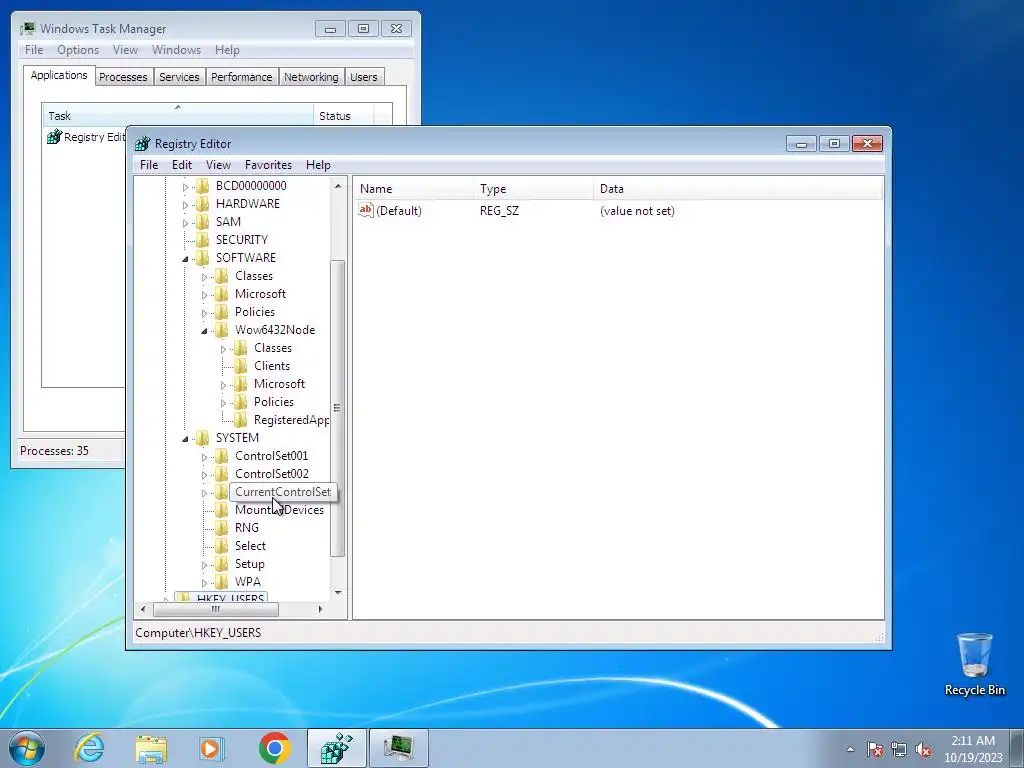Click the Registry Editor task icon in Task Manager
1024x768 pixels.
coord(54,137)
